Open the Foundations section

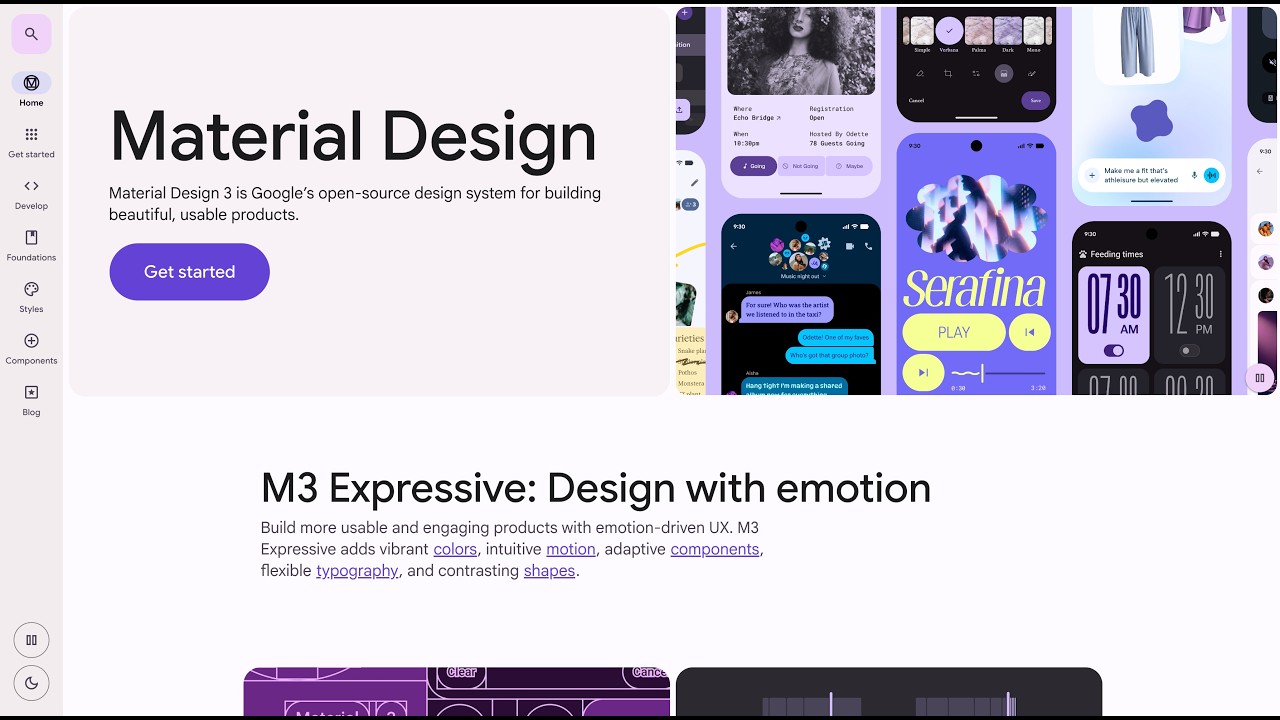click(x=31, y=245)
